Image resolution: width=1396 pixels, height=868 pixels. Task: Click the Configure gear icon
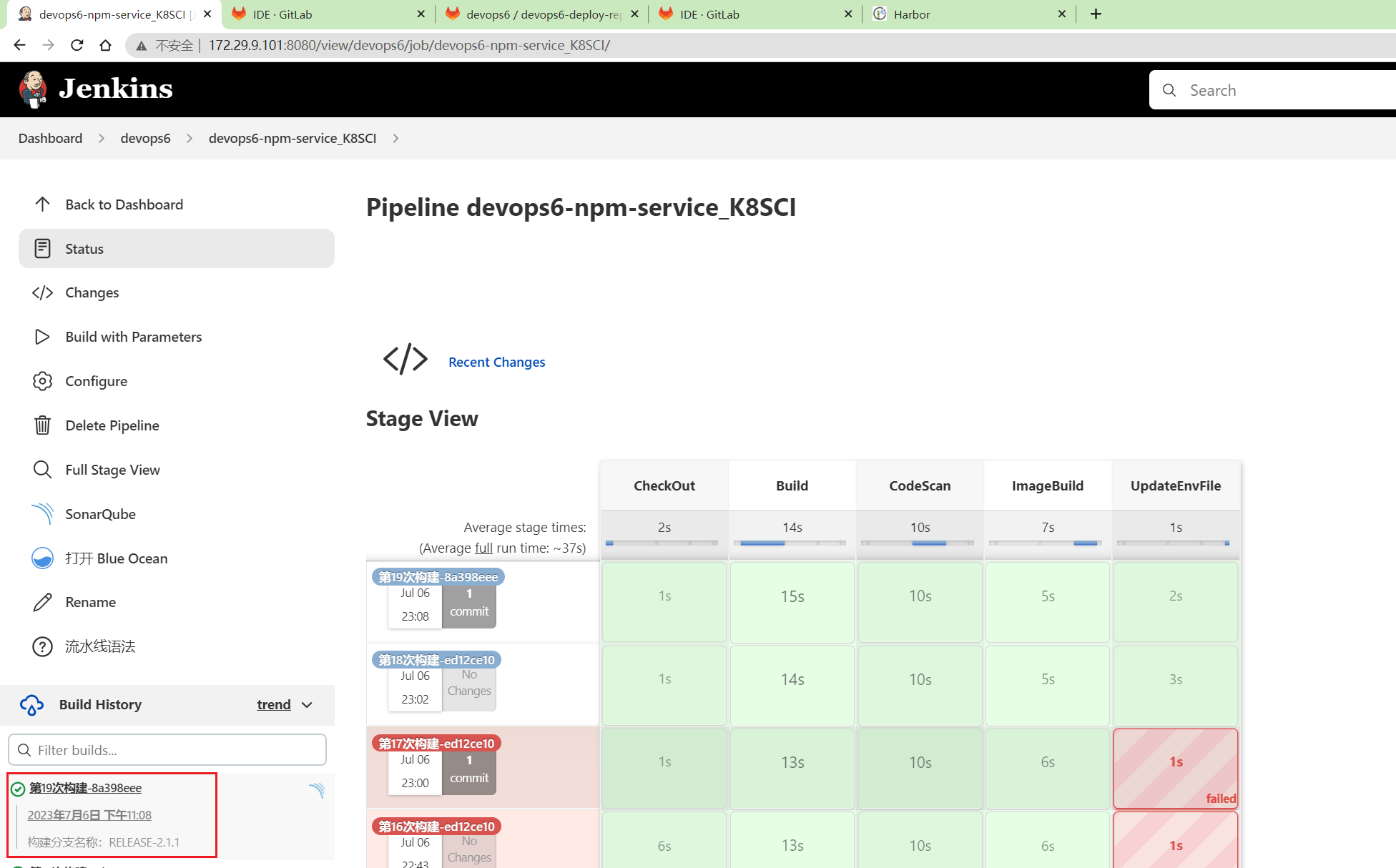point(42,381)
